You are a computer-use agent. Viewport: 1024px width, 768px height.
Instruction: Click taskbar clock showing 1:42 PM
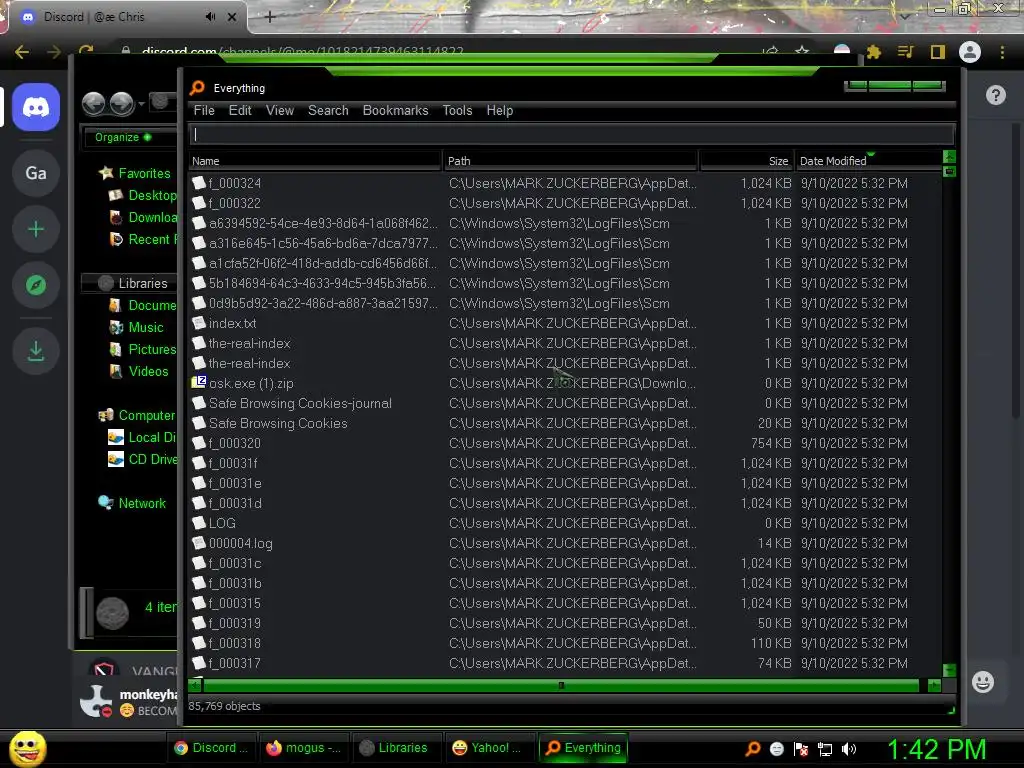936,749
